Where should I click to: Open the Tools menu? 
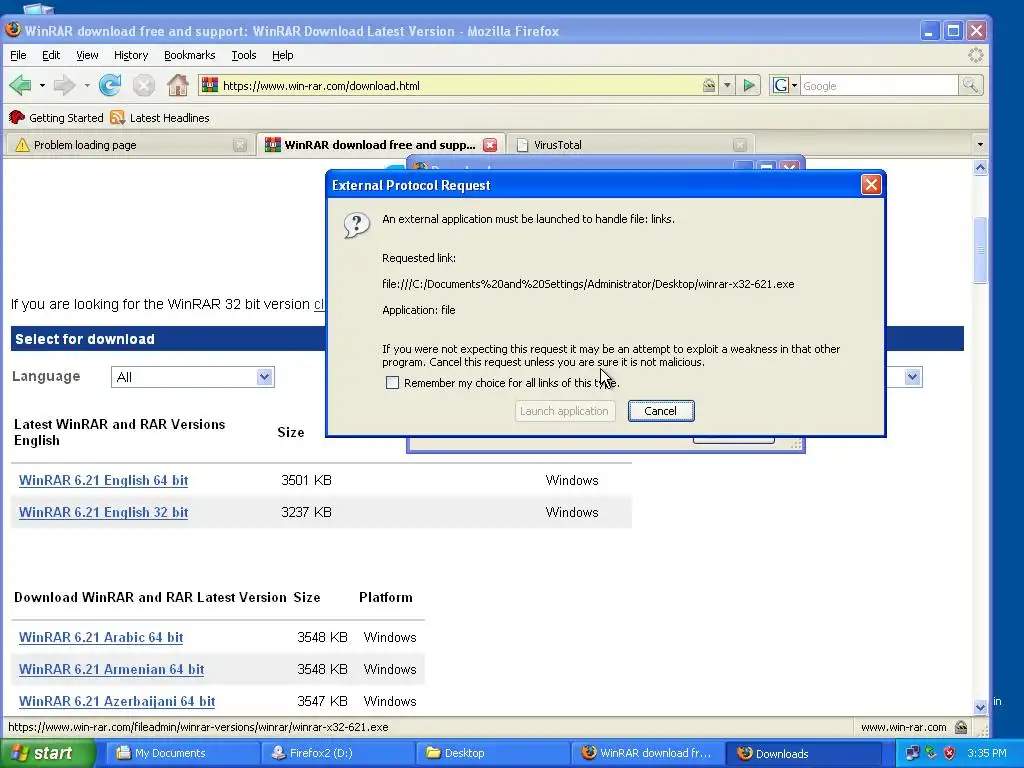tap(244, 55)
